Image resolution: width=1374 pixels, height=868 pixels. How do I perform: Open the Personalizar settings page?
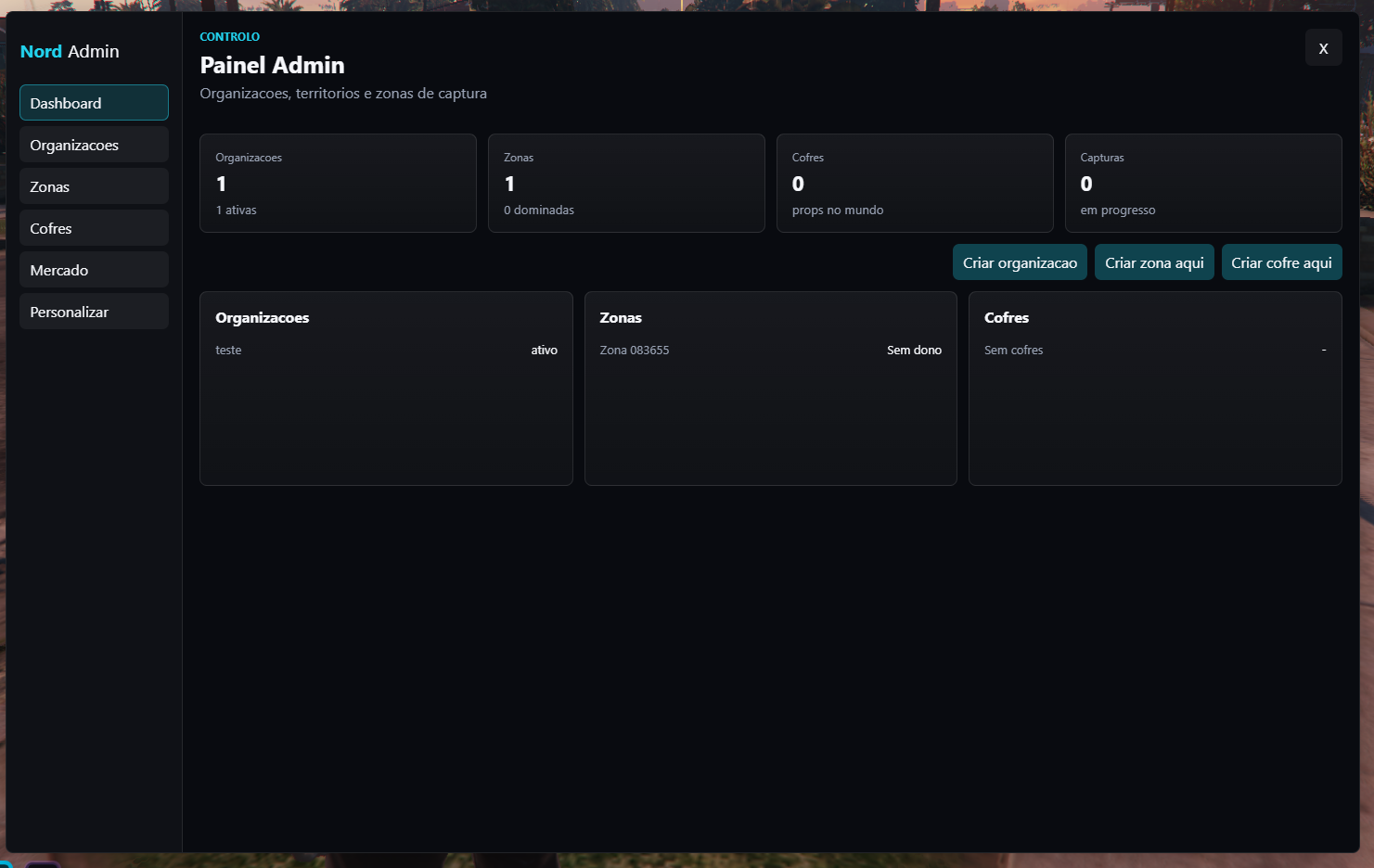point(94,312)
